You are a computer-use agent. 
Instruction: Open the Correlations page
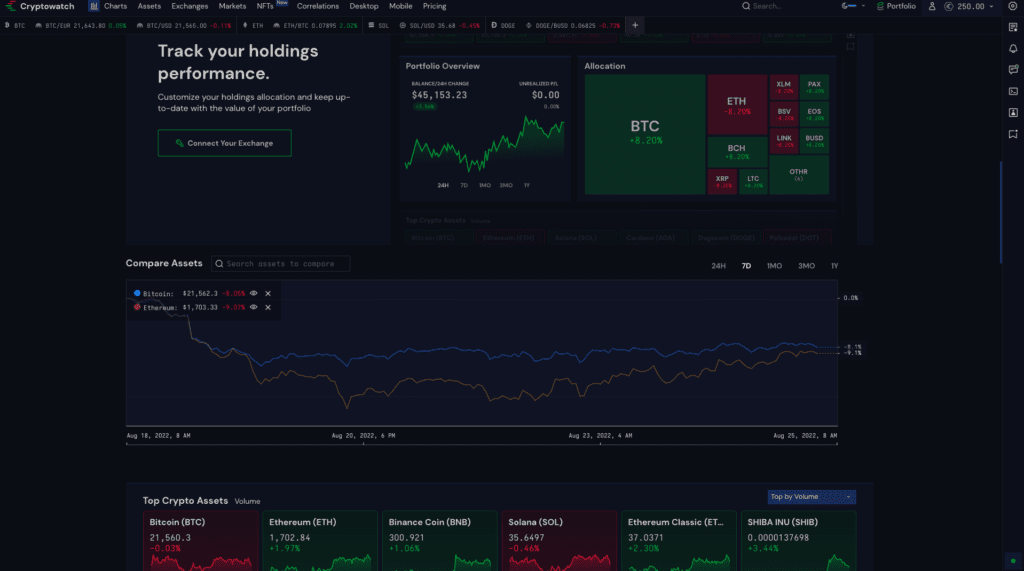[317, 6]
